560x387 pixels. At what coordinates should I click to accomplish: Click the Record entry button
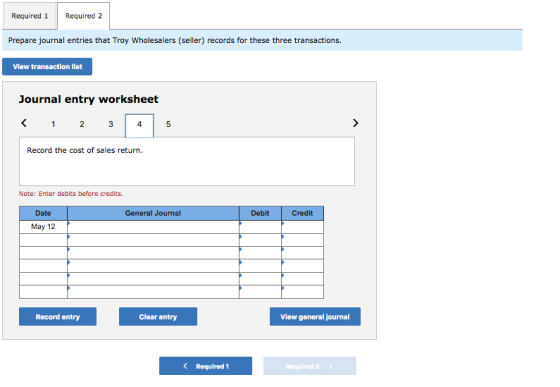58,317
